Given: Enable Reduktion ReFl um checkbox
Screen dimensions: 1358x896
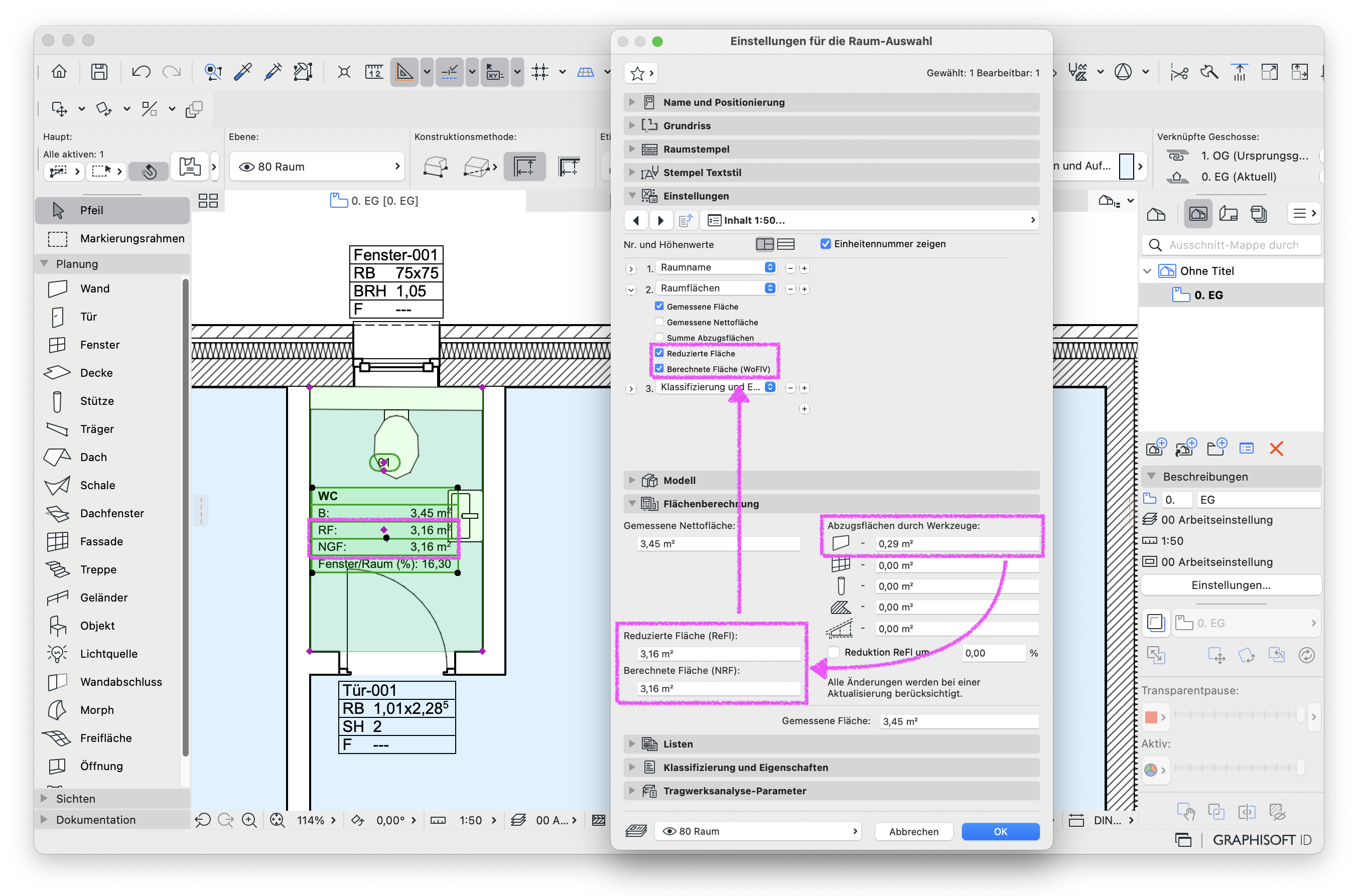Looking at the screenshot, I should tap(834, 653).
